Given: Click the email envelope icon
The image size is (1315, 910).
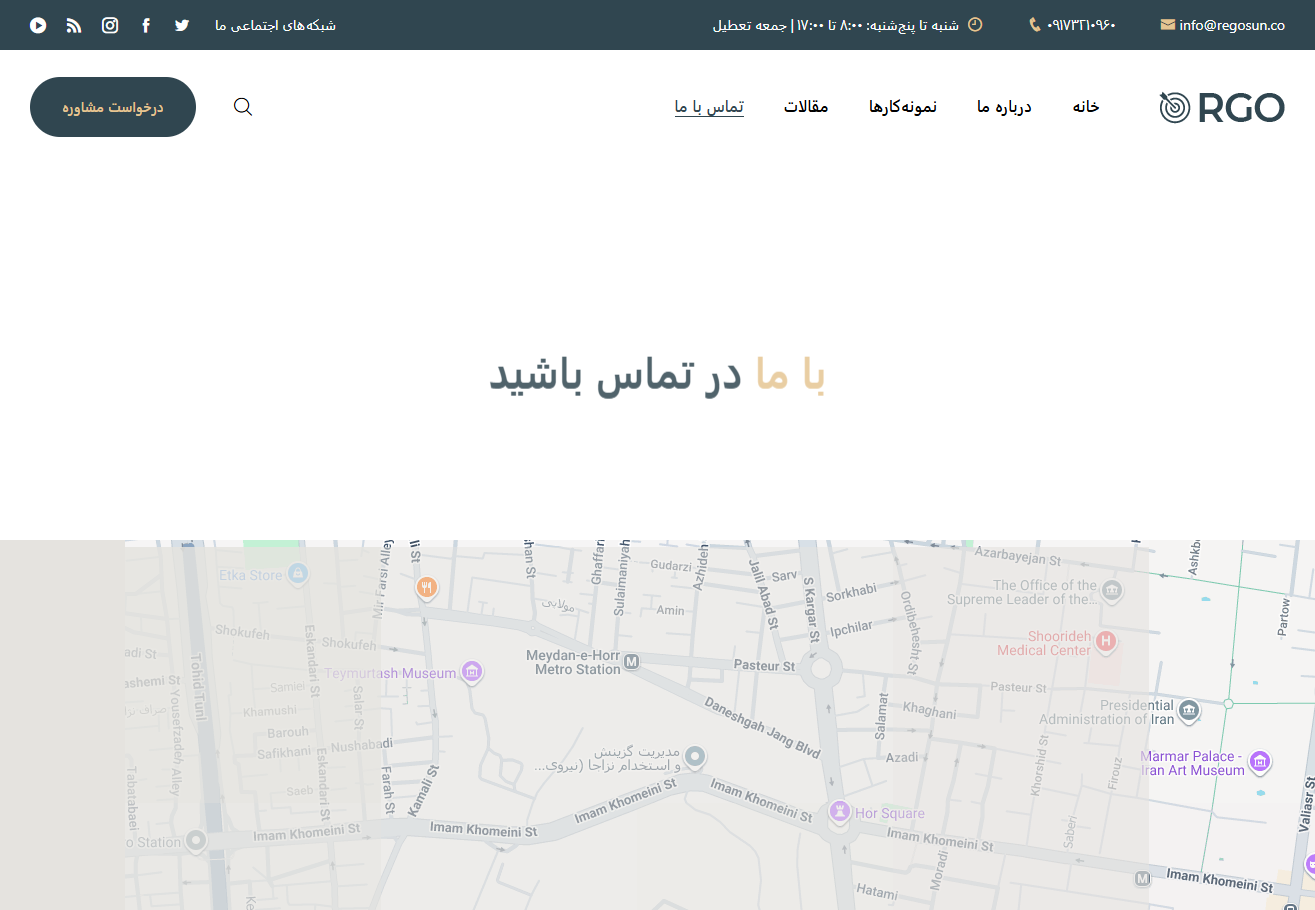Looking at the screenshot, I should click(1167, 25).
